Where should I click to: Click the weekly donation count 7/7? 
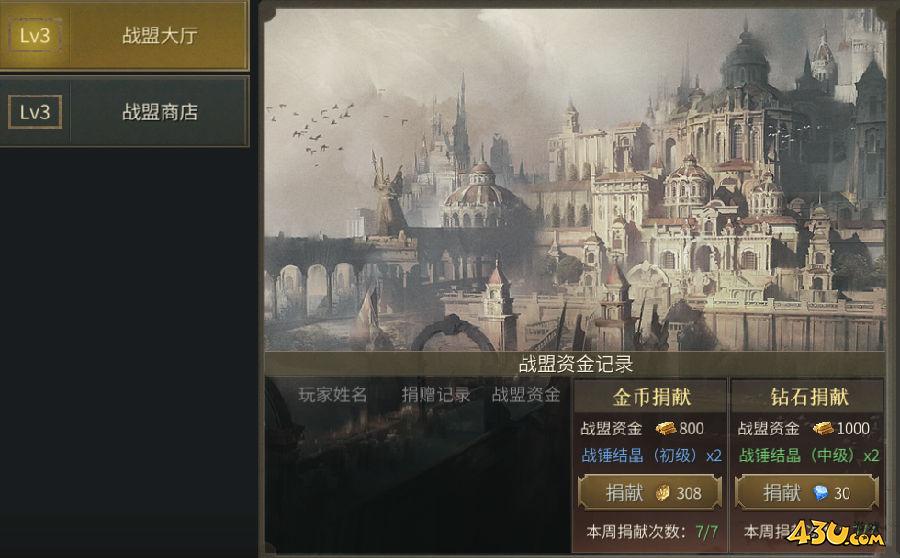point(707,532)
